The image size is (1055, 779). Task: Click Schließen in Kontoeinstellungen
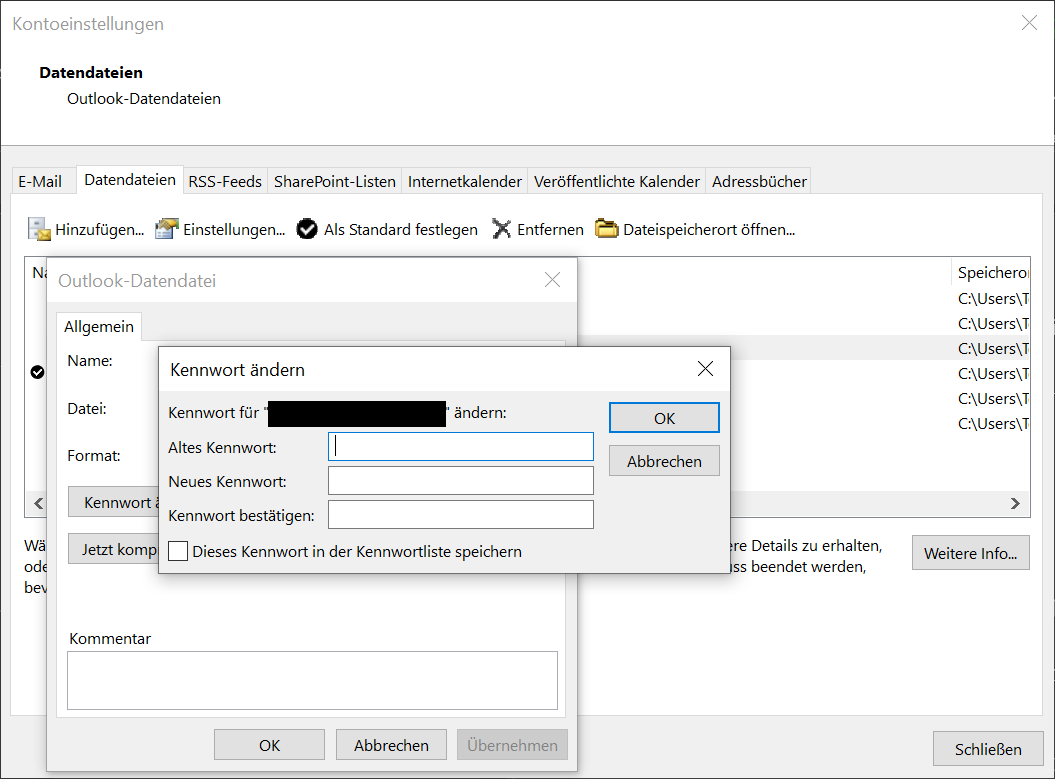tap(988, 749)
